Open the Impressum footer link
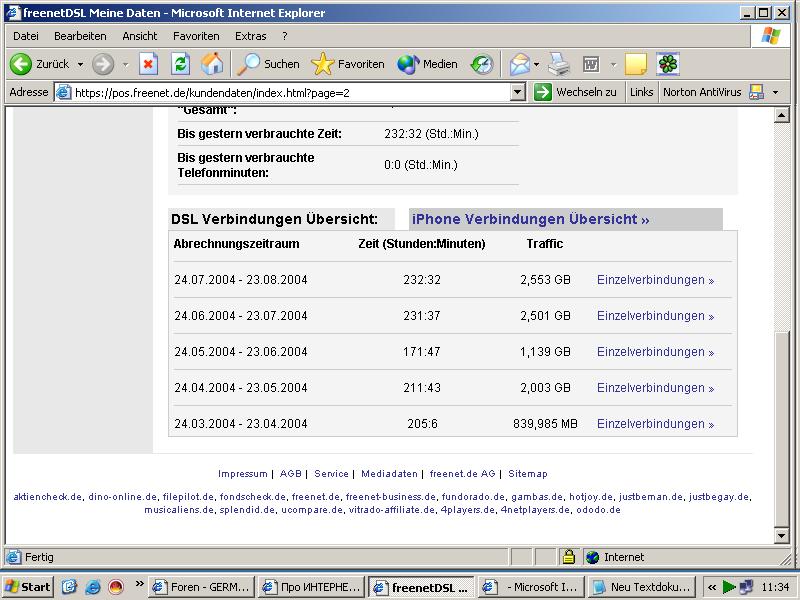Viewport: 800px width, 600px height. (x=242, y=473)
